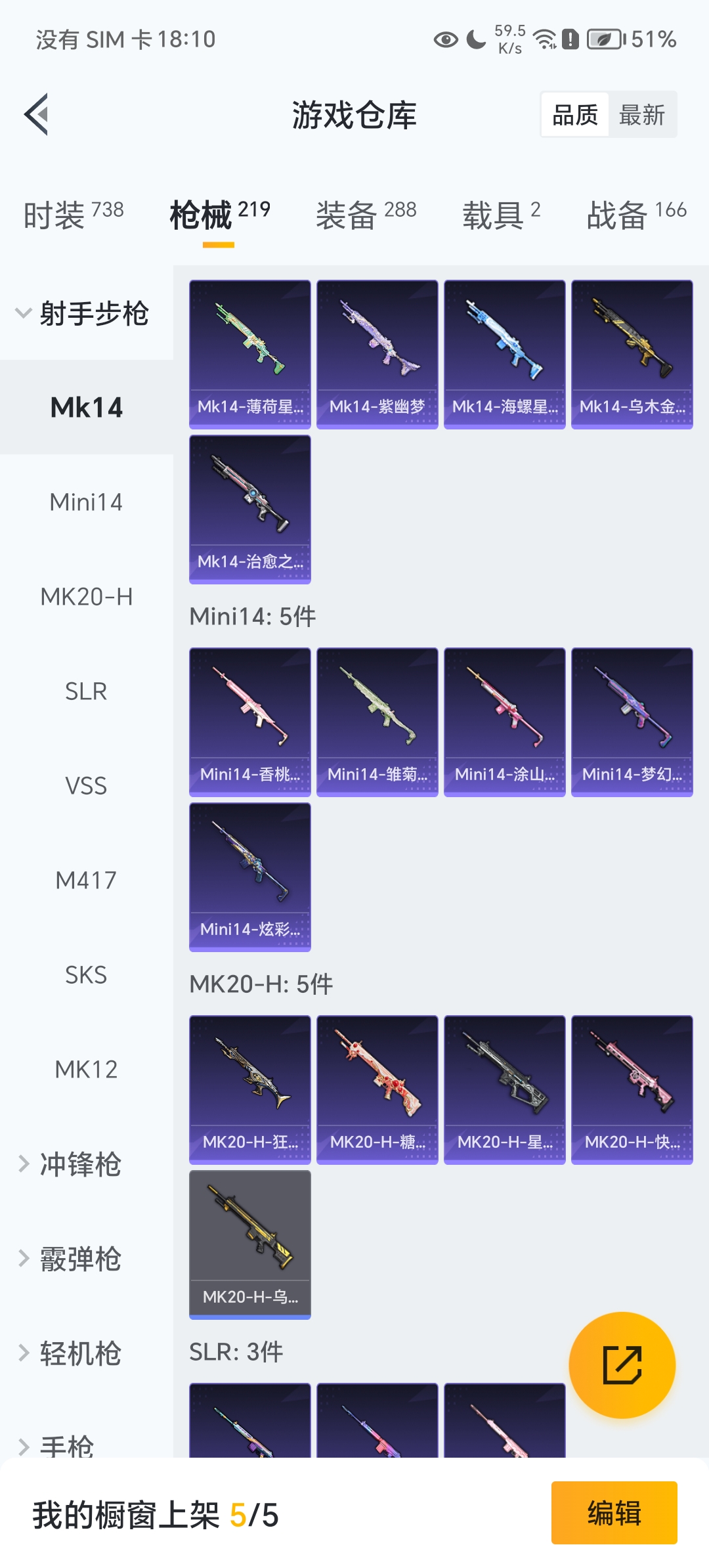The width and height of the screenshot is (709, 1568).
Task: Open the Mk14-紫幽梦 weapon skin
Action: 377,355
